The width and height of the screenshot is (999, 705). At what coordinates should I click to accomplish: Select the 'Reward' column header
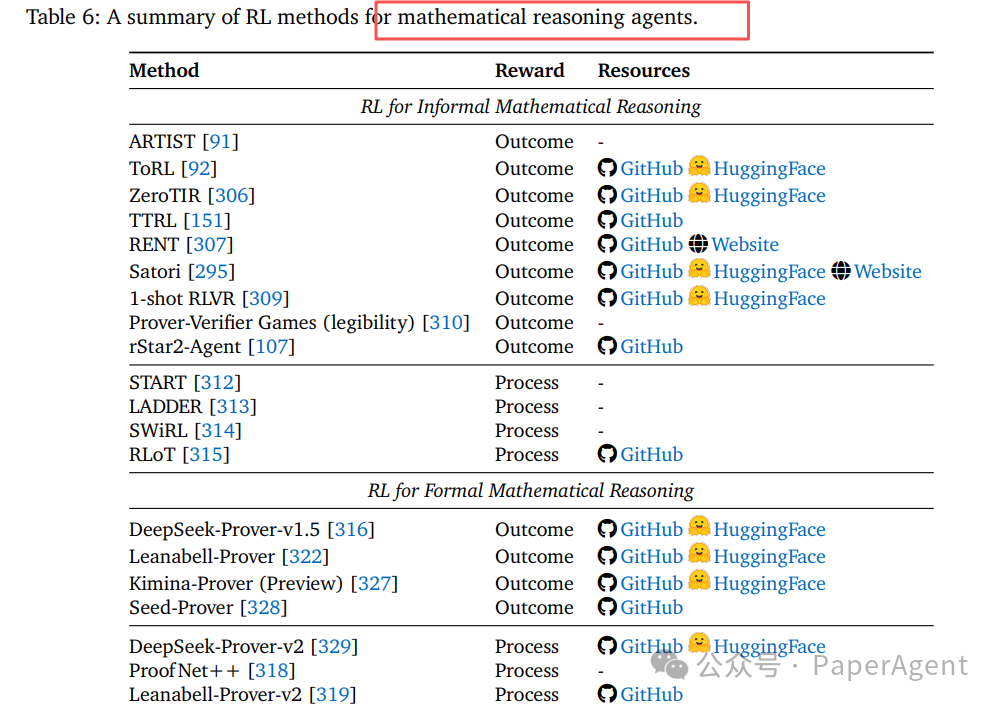pyautogui.click(x=529, y=70)
